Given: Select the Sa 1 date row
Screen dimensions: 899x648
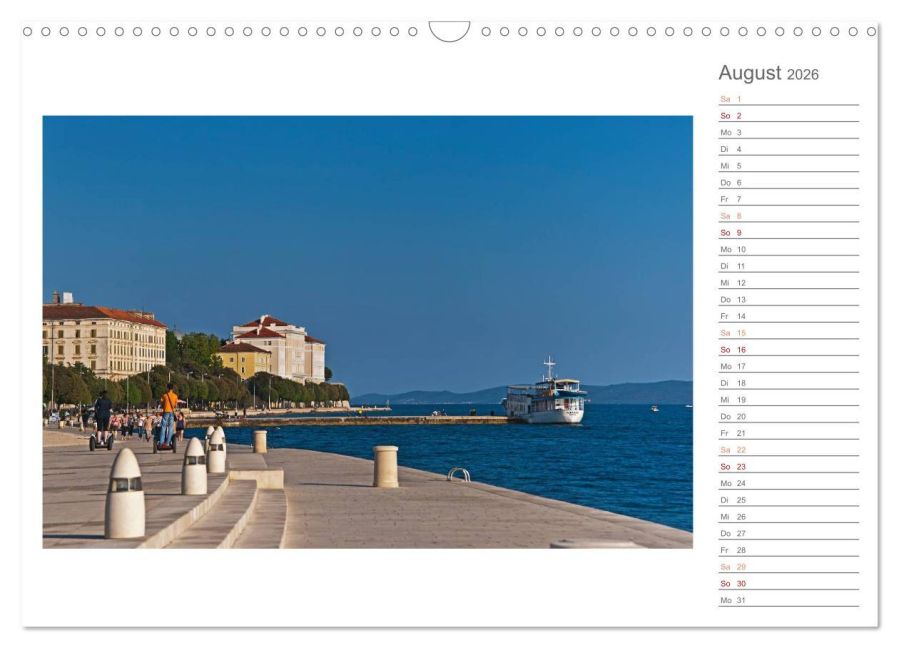Looking at the screenshot, I should [788, 99].
